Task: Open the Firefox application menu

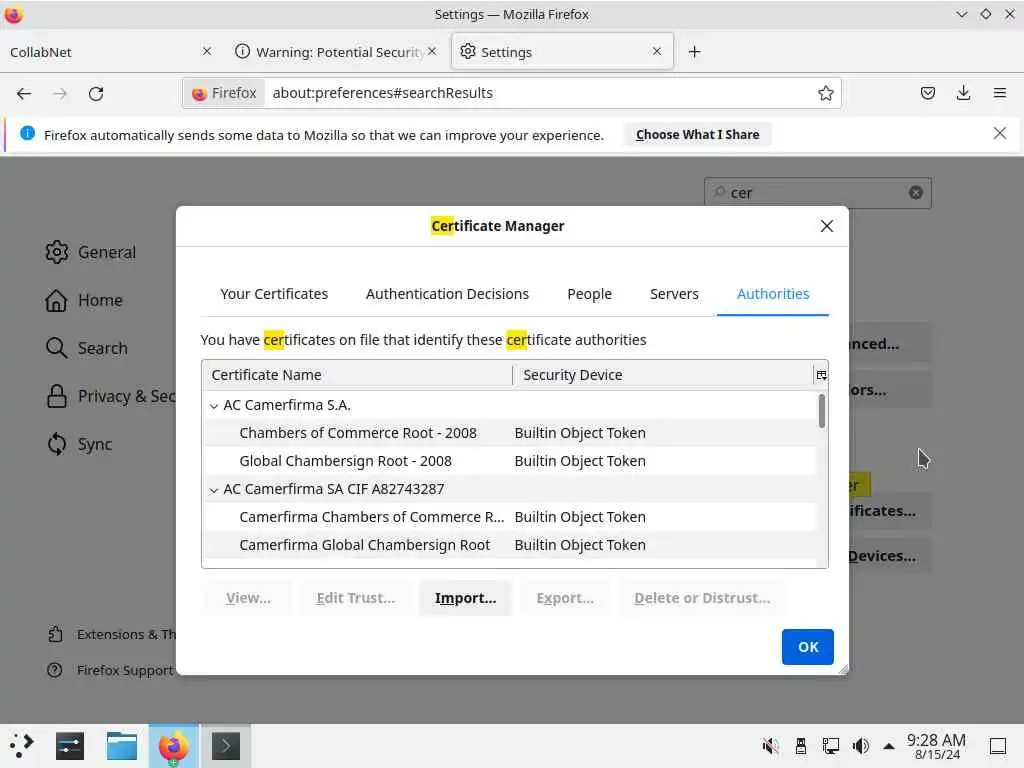Action: [x=999, y=93]
